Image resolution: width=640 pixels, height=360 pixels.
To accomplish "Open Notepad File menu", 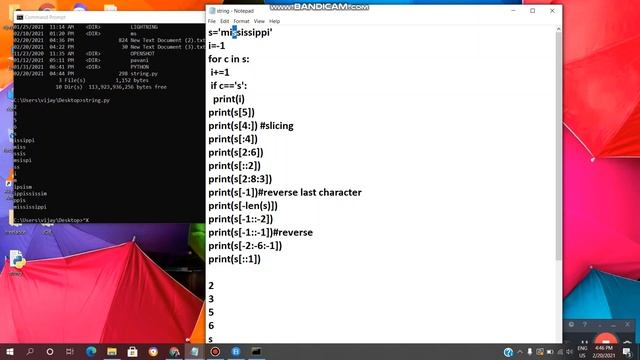I will (x=211, y=21).
